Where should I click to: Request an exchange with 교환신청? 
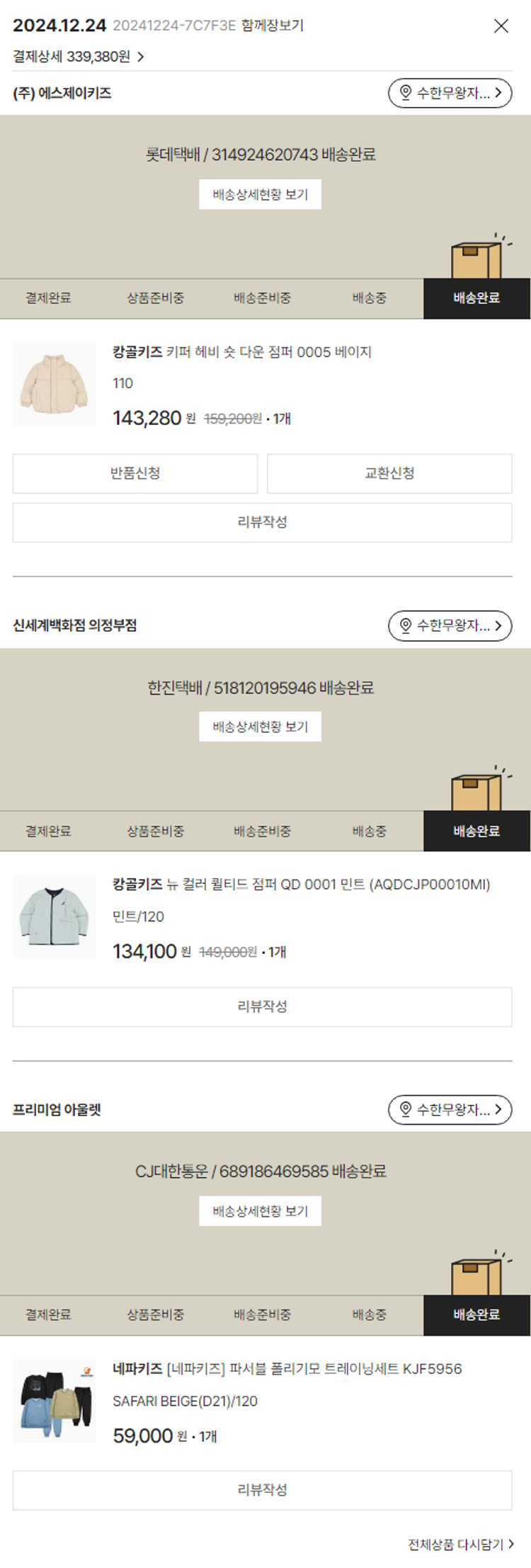(x=389, y=473)
